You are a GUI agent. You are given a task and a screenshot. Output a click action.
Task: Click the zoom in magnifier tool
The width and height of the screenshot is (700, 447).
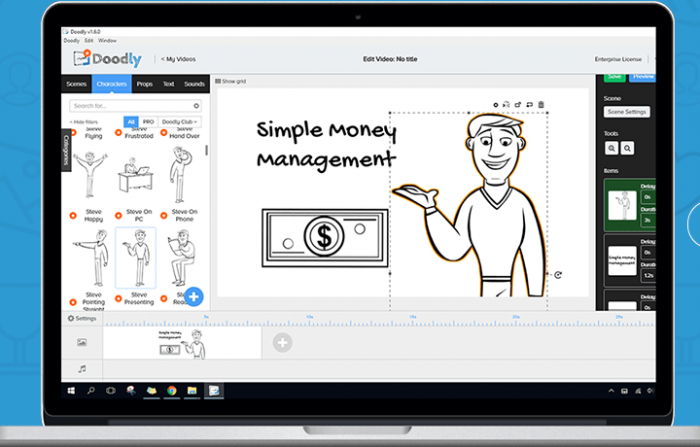(x=611, y=148)
